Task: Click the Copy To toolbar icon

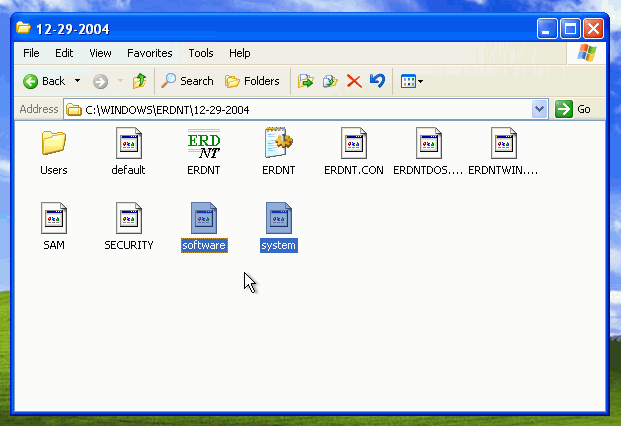Action: pos(330,81)
